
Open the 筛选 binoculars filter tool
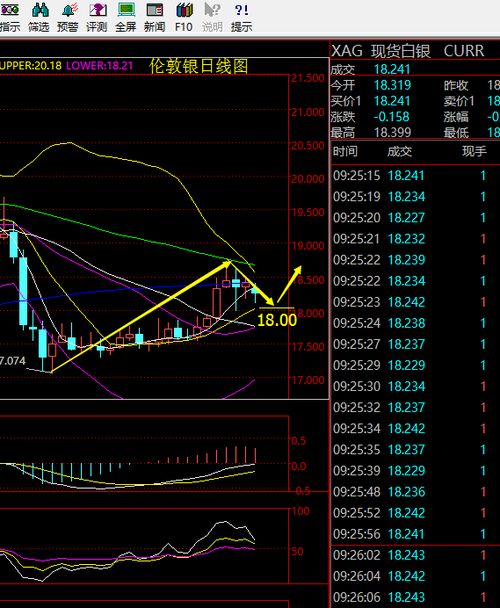39,17
